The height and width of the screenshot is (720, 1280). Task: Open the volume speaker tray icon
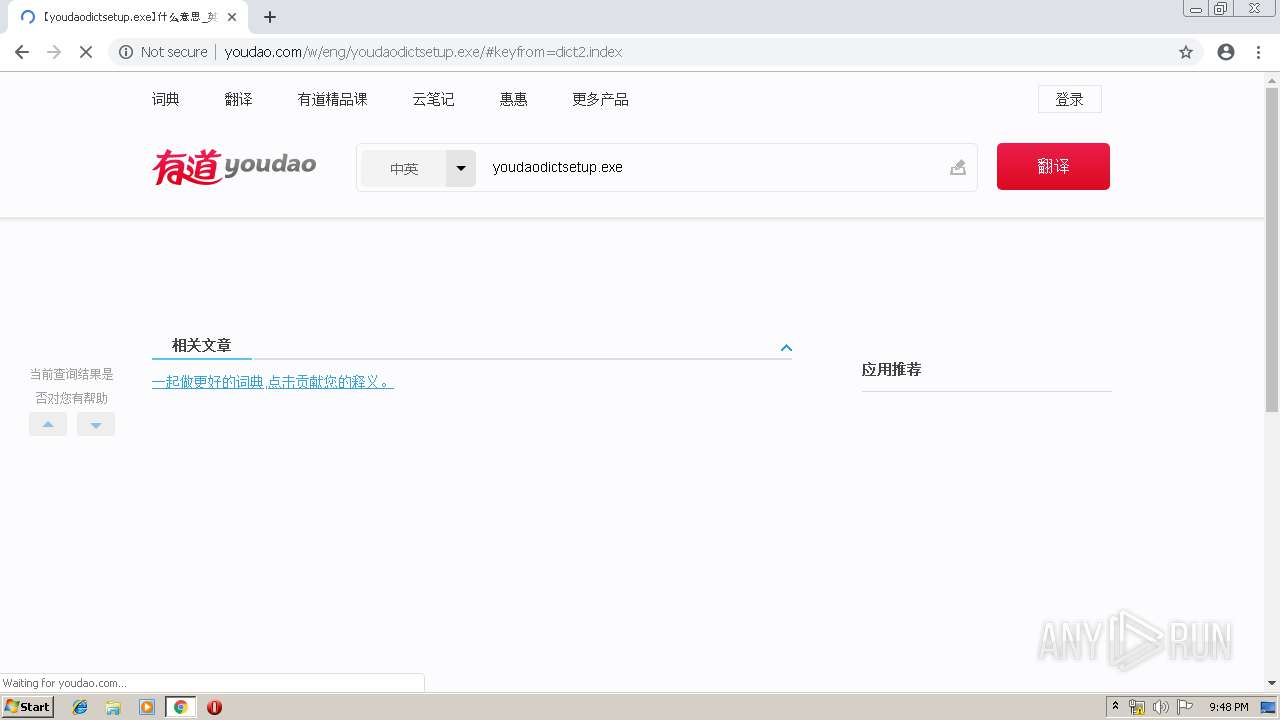click(x=1160, y=707)
